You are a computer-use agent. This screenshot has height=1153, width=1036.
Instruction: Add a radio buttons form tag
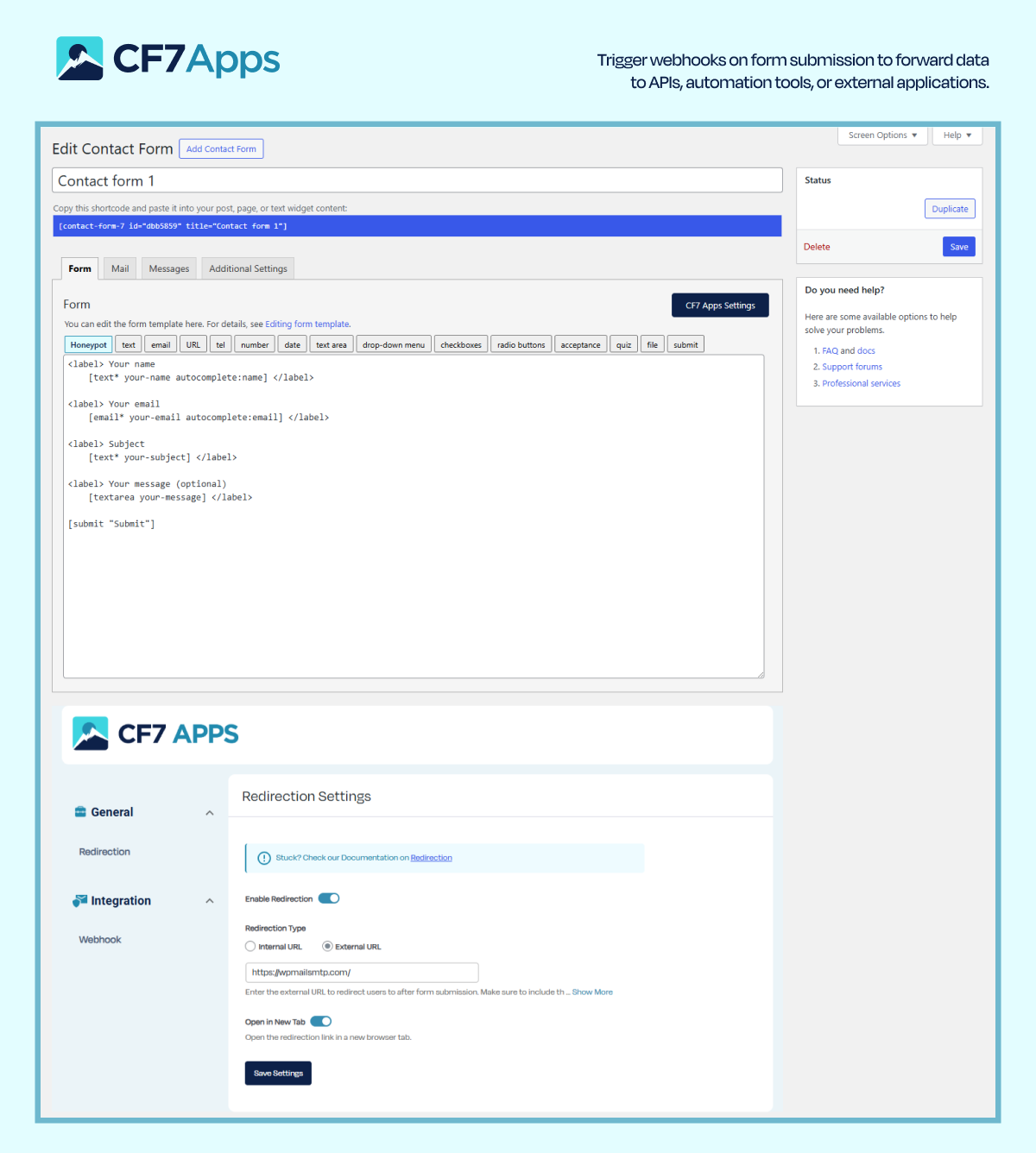click(521, 343)
